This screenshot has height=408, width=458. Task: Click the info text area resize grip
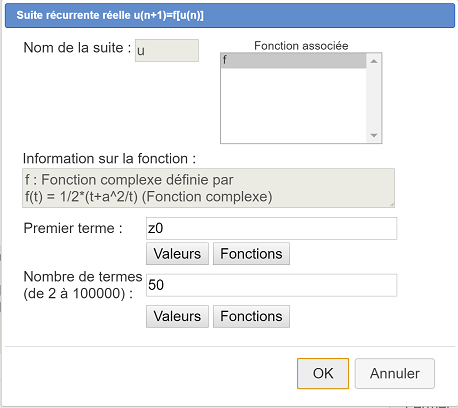[392, 205]
